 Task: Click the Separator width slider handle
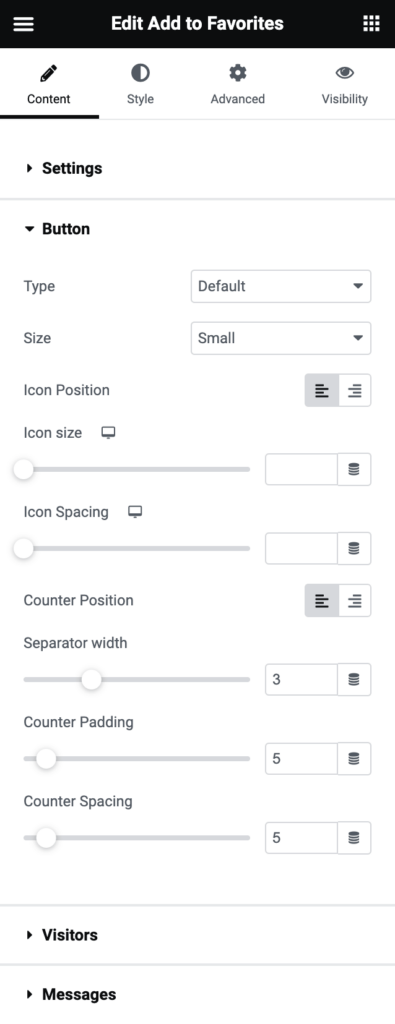(x=91, y=680)
